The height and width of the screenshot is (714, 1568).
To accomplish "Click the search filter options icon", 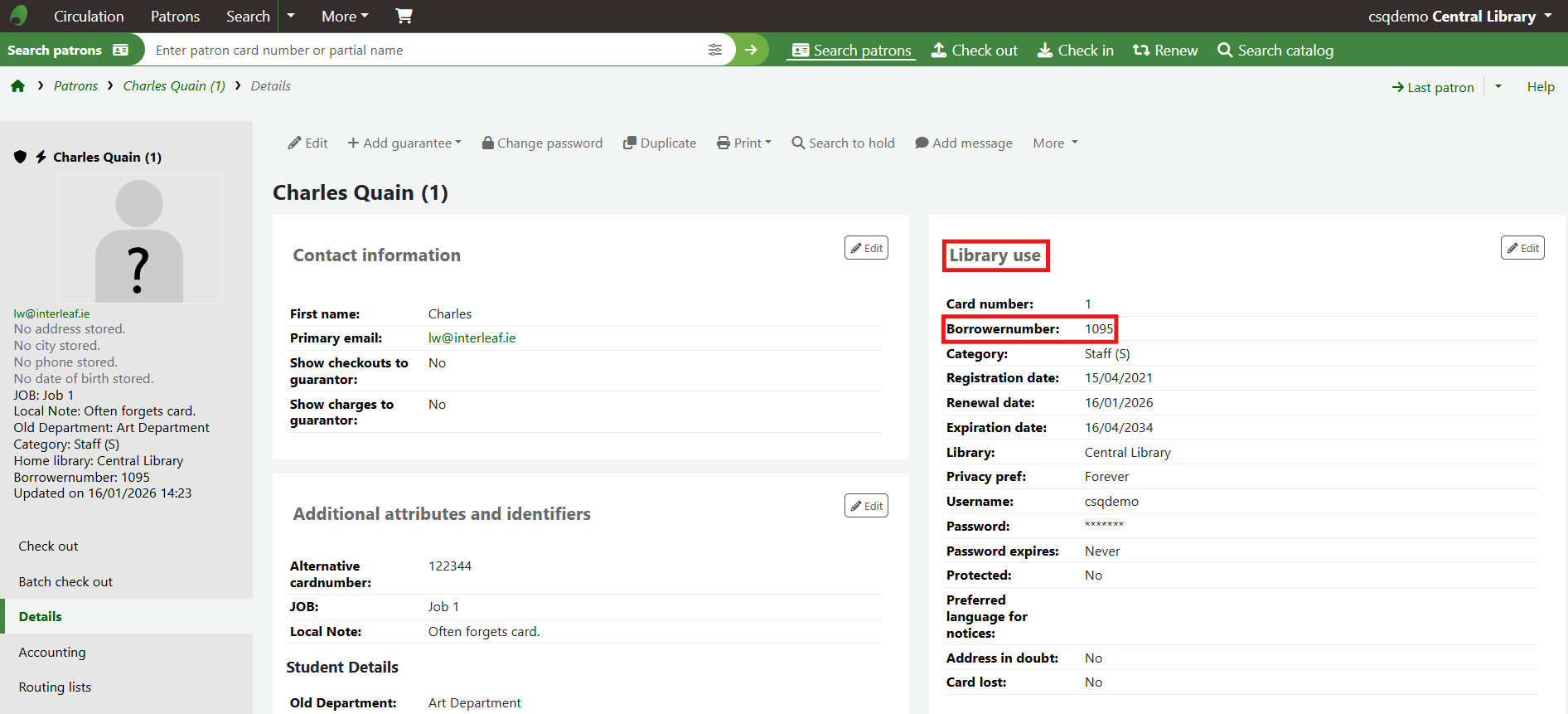I will click(x=715, y=51).
